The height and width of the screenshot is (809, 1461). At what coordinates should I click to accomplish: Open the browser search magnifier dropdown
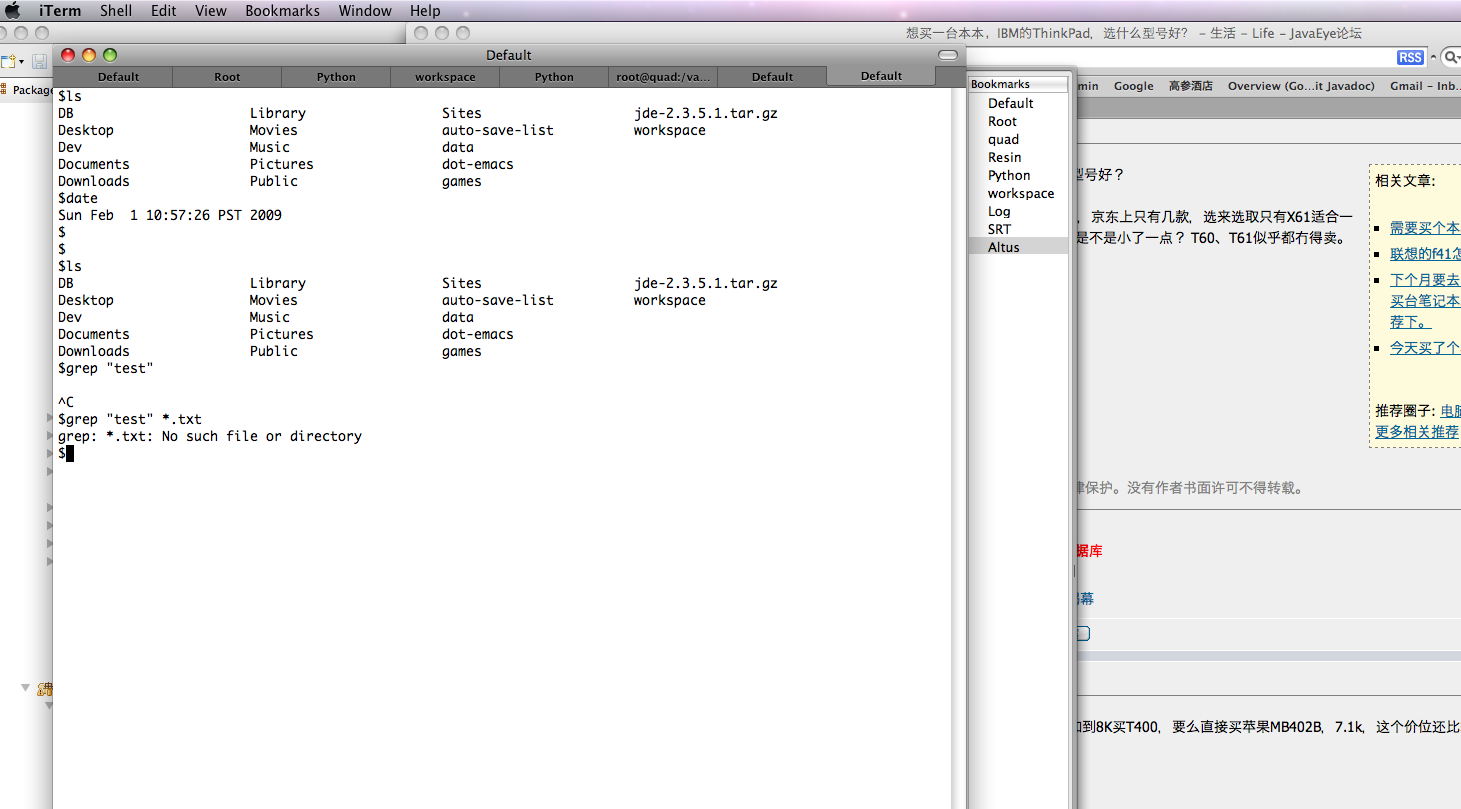click(x=1451, y=57)
